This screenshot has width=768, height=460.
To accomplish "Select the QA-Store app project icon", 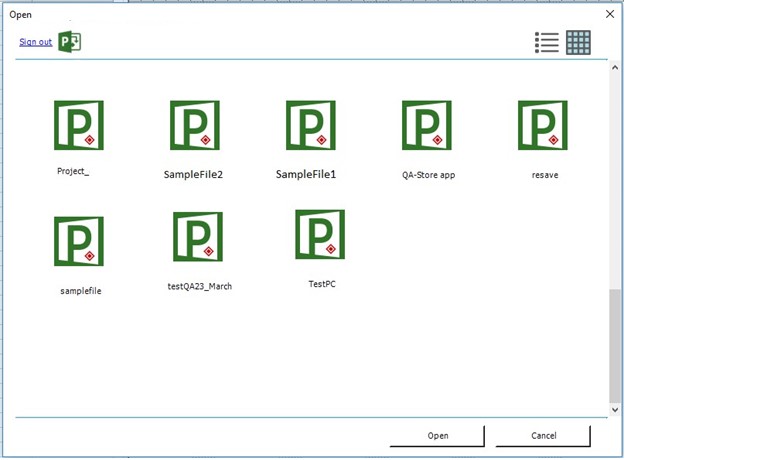I will pyautogui.click(x=427, y=125).
